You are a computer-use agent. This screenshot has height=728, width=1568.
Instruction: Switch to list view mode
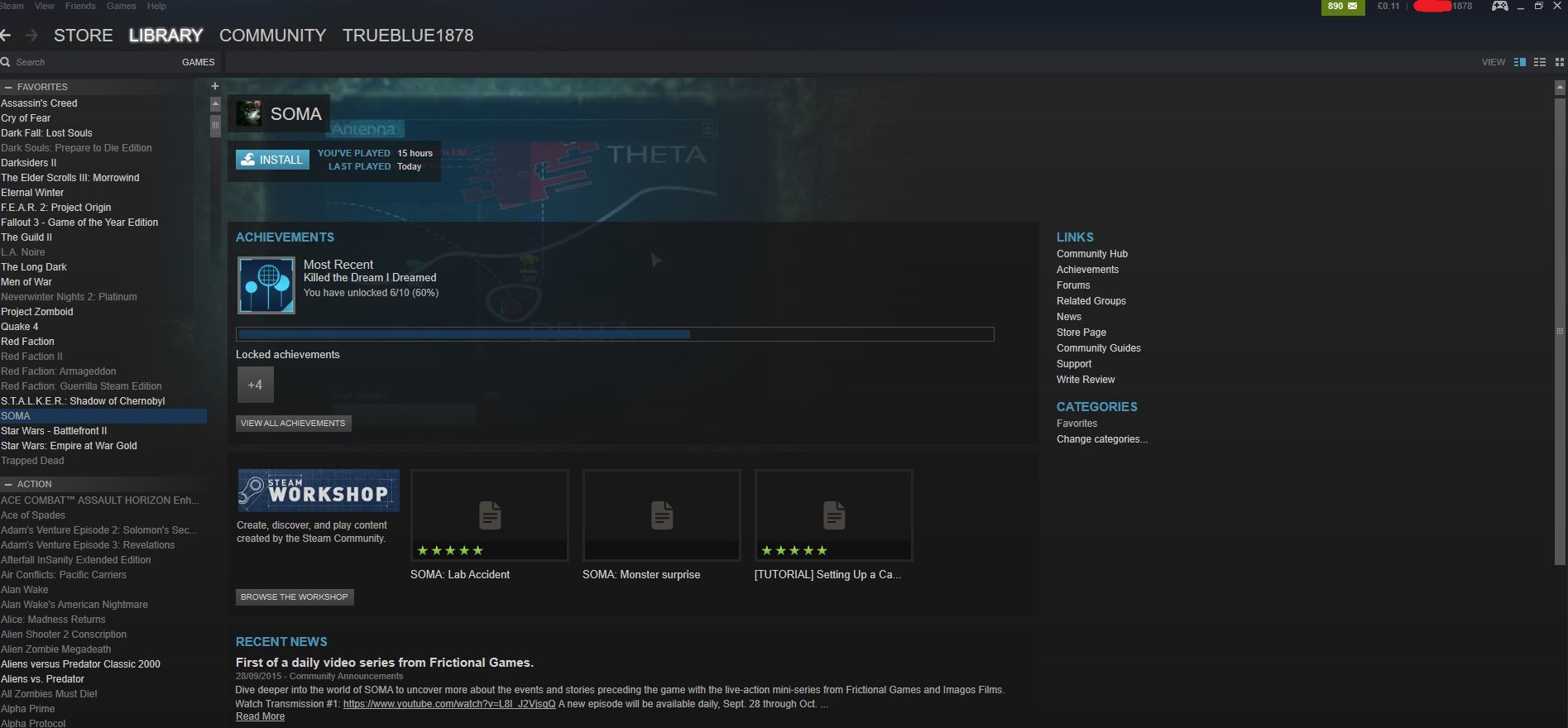[1540, 62]
